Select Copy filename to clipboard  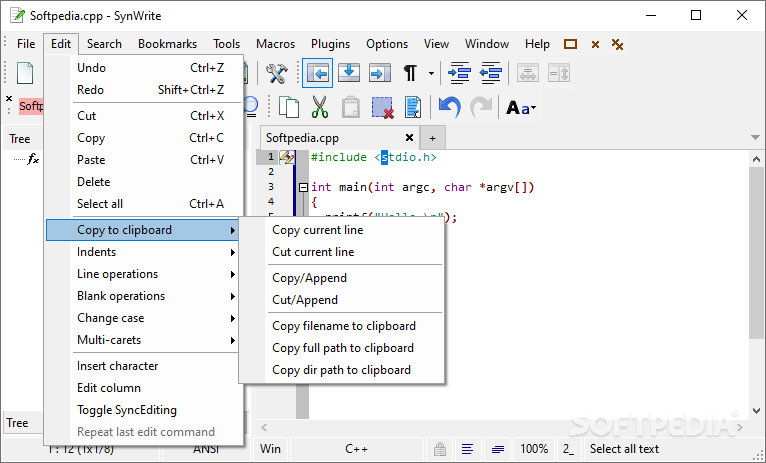pyautogui.click(x=342, y=326)
